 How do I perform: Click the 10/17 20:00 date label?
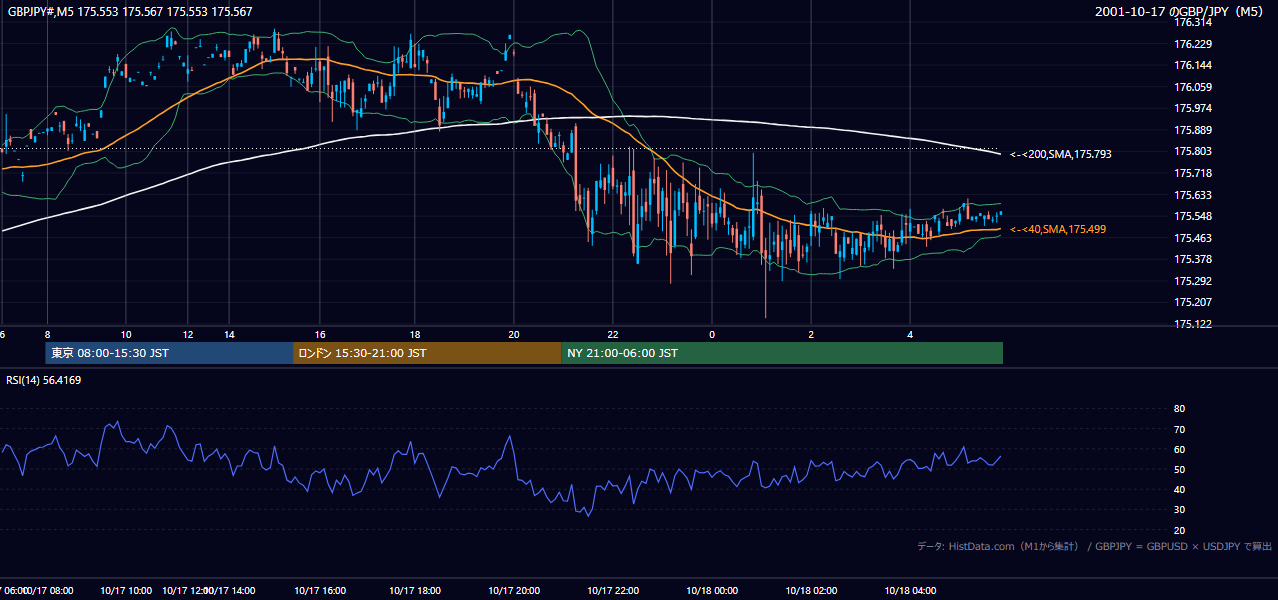point(514,591)
